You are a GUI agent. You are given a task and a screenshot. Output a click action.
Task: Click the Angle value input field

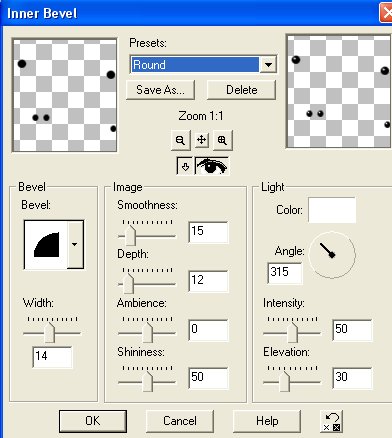click(x=285, y=273)
